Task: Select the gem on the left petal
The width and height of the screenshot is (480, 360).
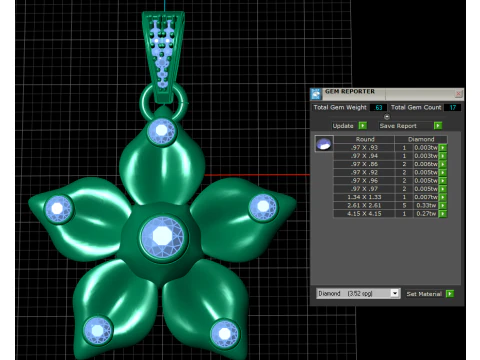Action: 58,209
